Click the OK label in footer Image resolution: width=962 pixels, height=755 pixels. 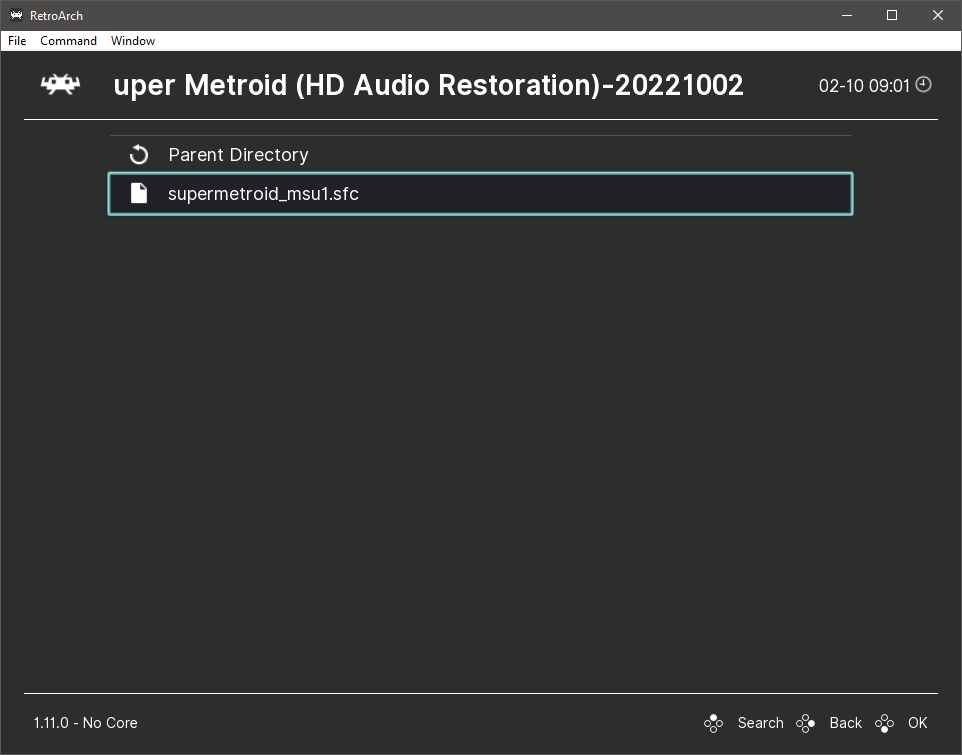pyautogui.click(x=917, y=723)
